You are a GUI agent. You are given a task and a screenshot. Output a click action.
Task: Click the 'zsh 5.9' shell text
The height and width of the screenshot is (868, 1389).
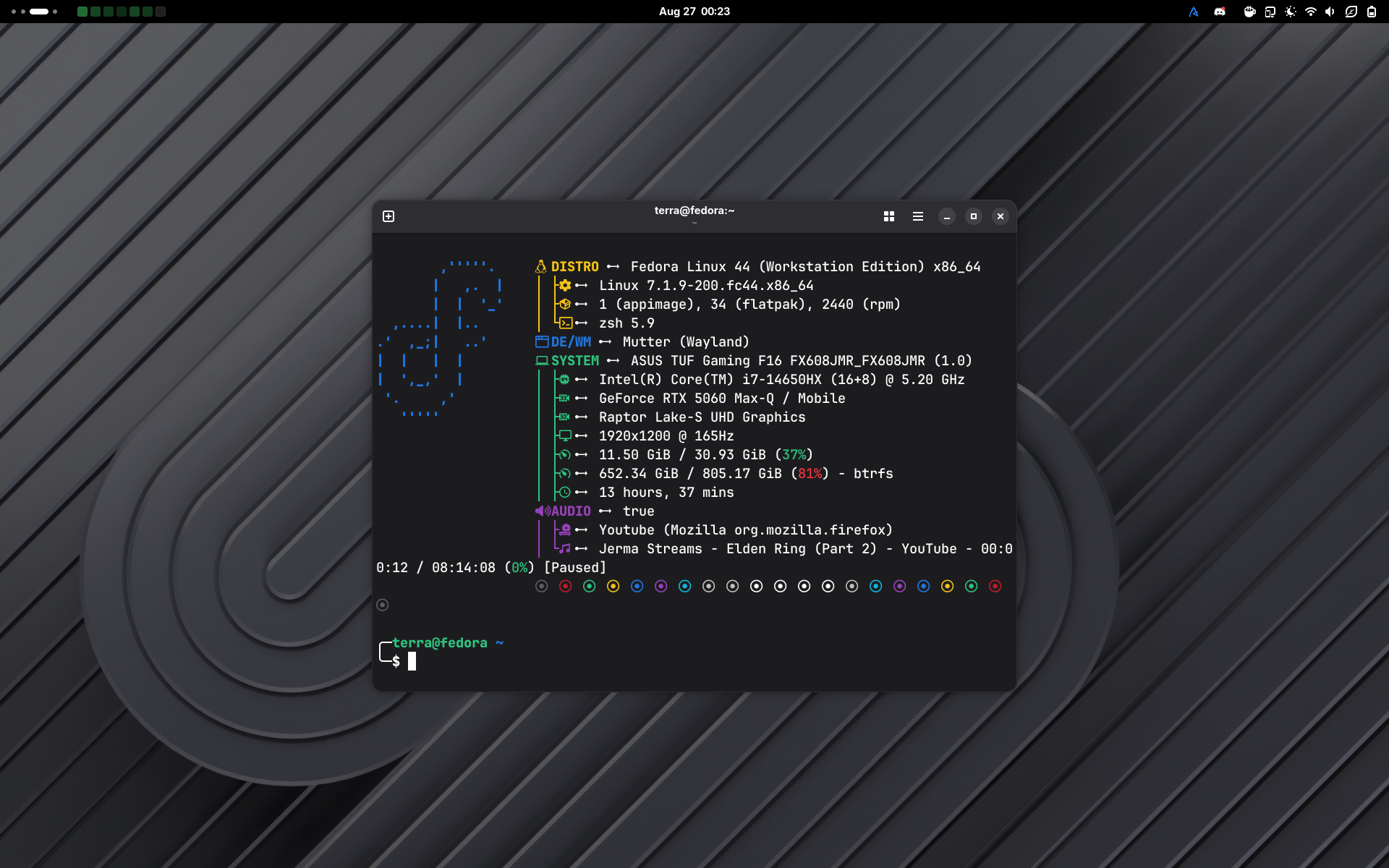(626, 323)
